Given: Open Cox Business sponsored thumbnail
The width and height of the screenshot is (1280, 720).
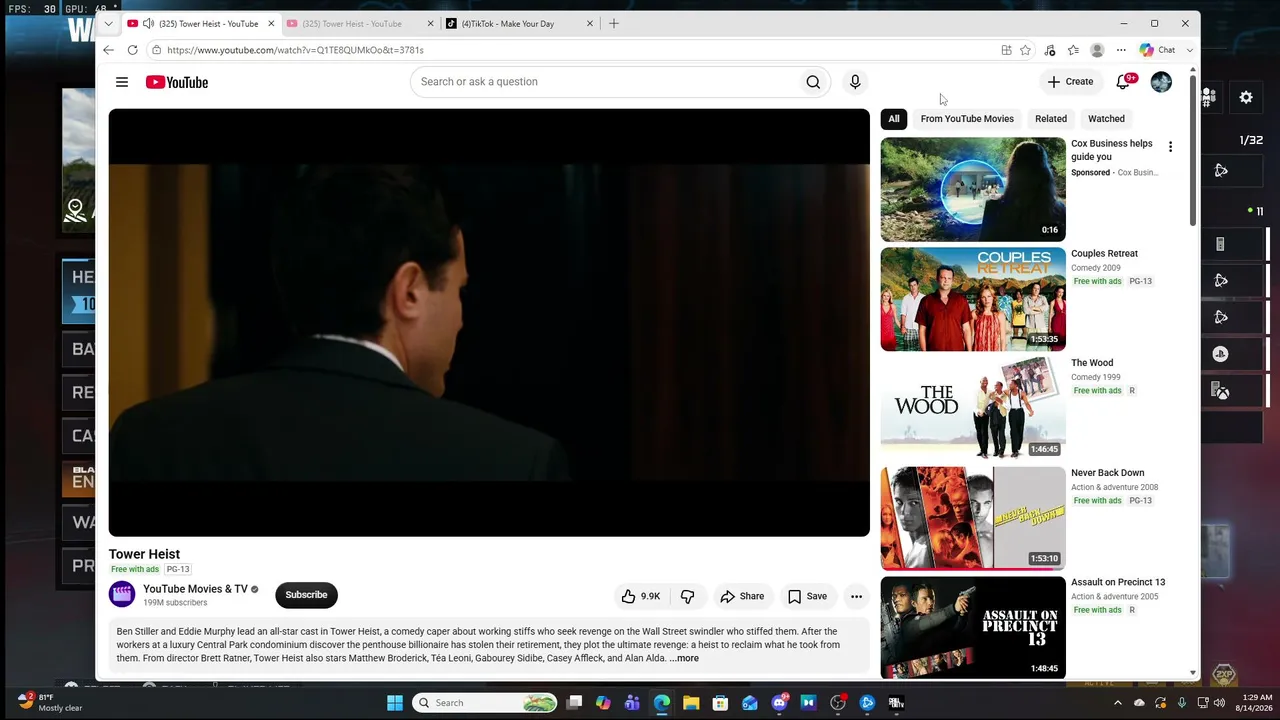Looking at the screenshot, I should pos(973,190).
